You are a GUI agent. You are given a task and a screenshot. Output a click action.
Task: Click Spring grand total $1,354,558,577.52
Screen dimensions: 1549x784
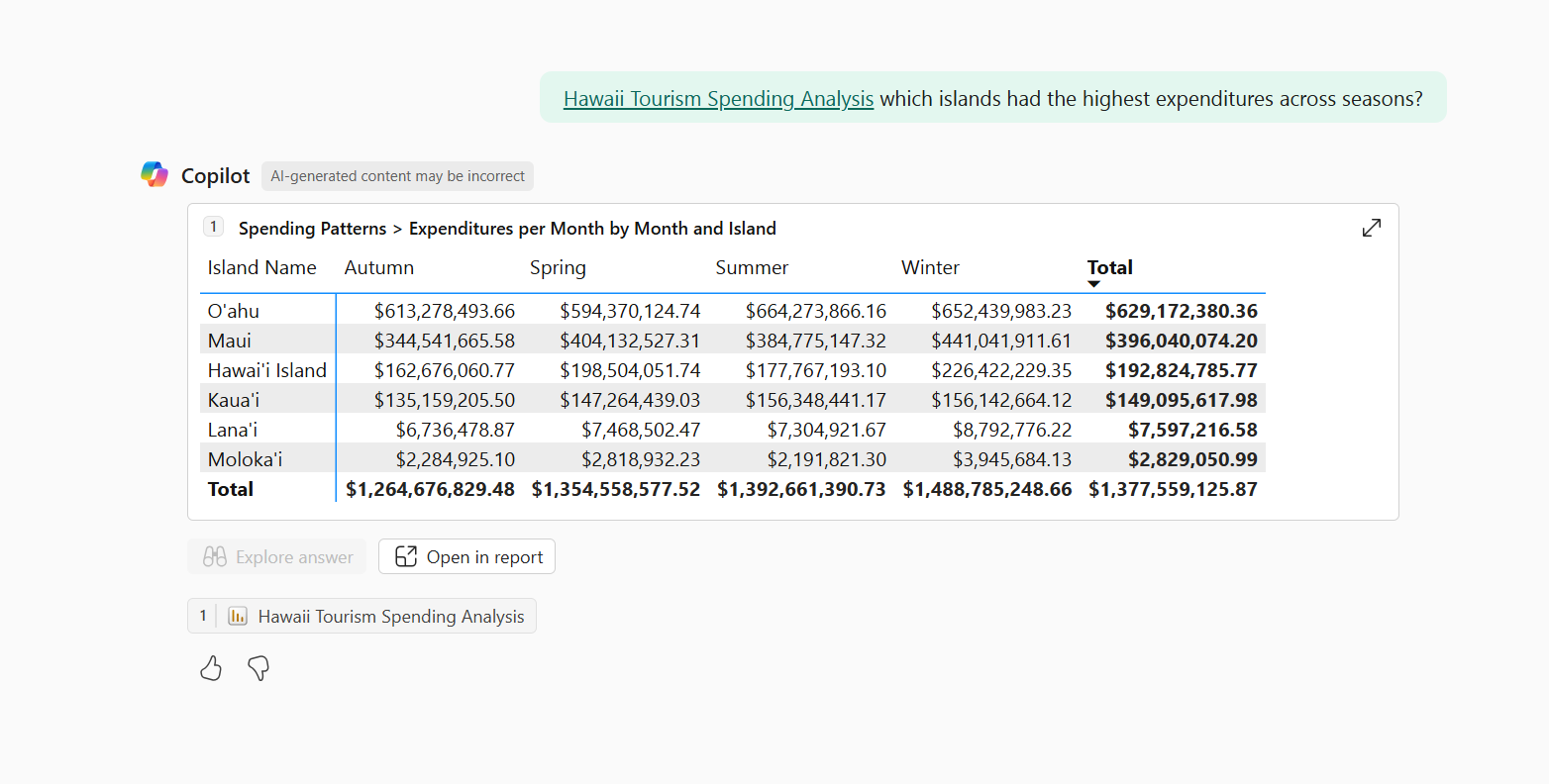pos(616,489)
